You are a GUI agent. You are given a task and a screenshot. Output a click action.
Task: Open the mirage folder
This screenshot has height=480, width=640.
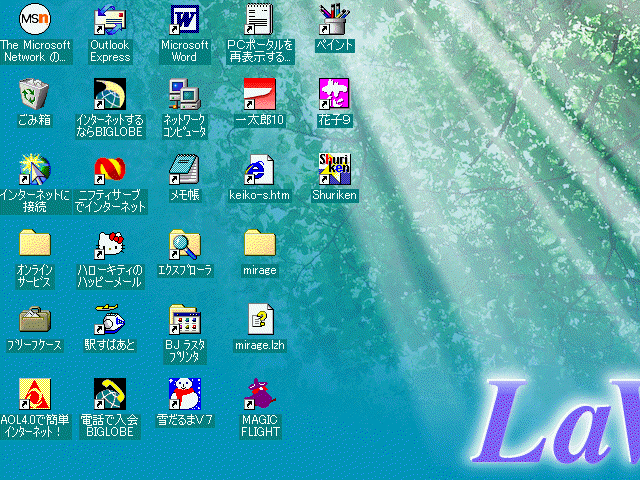click(260, 243)
